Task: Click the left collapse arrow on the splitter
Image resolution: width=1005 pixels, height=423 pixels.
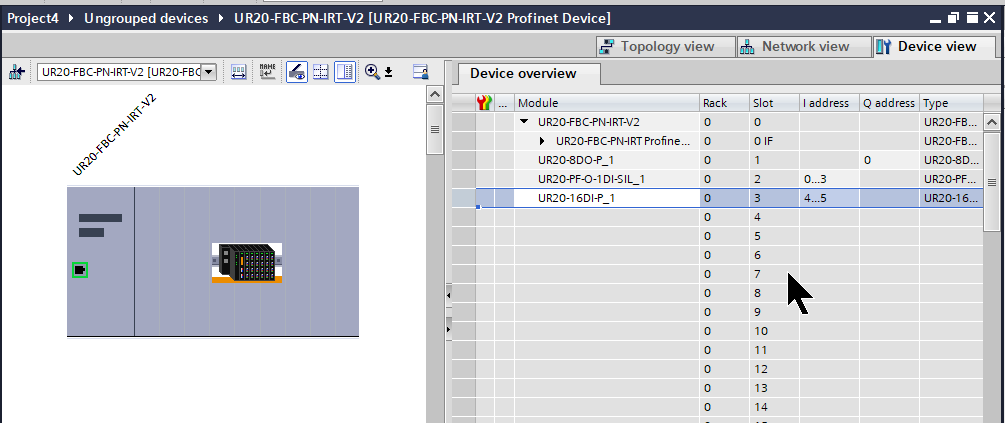Action: pos(449,295)
